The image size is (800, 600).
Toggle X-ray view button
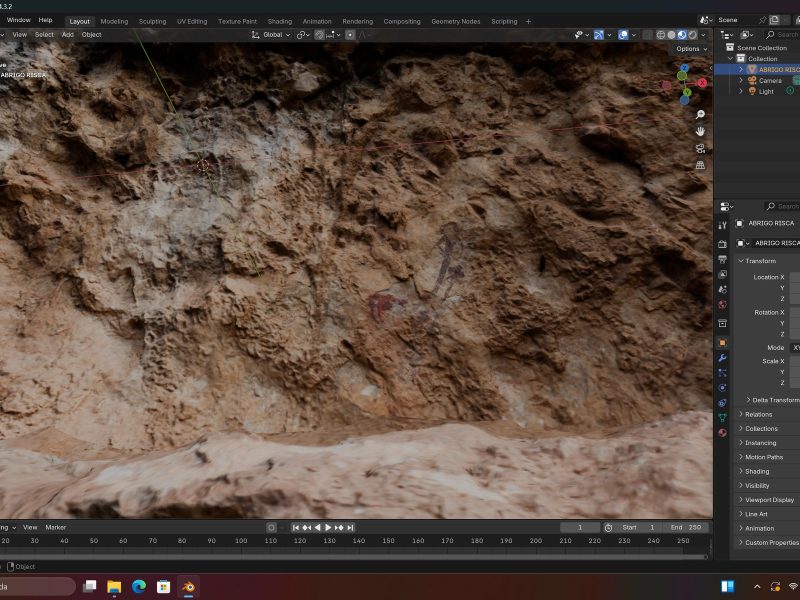point(647,35)
